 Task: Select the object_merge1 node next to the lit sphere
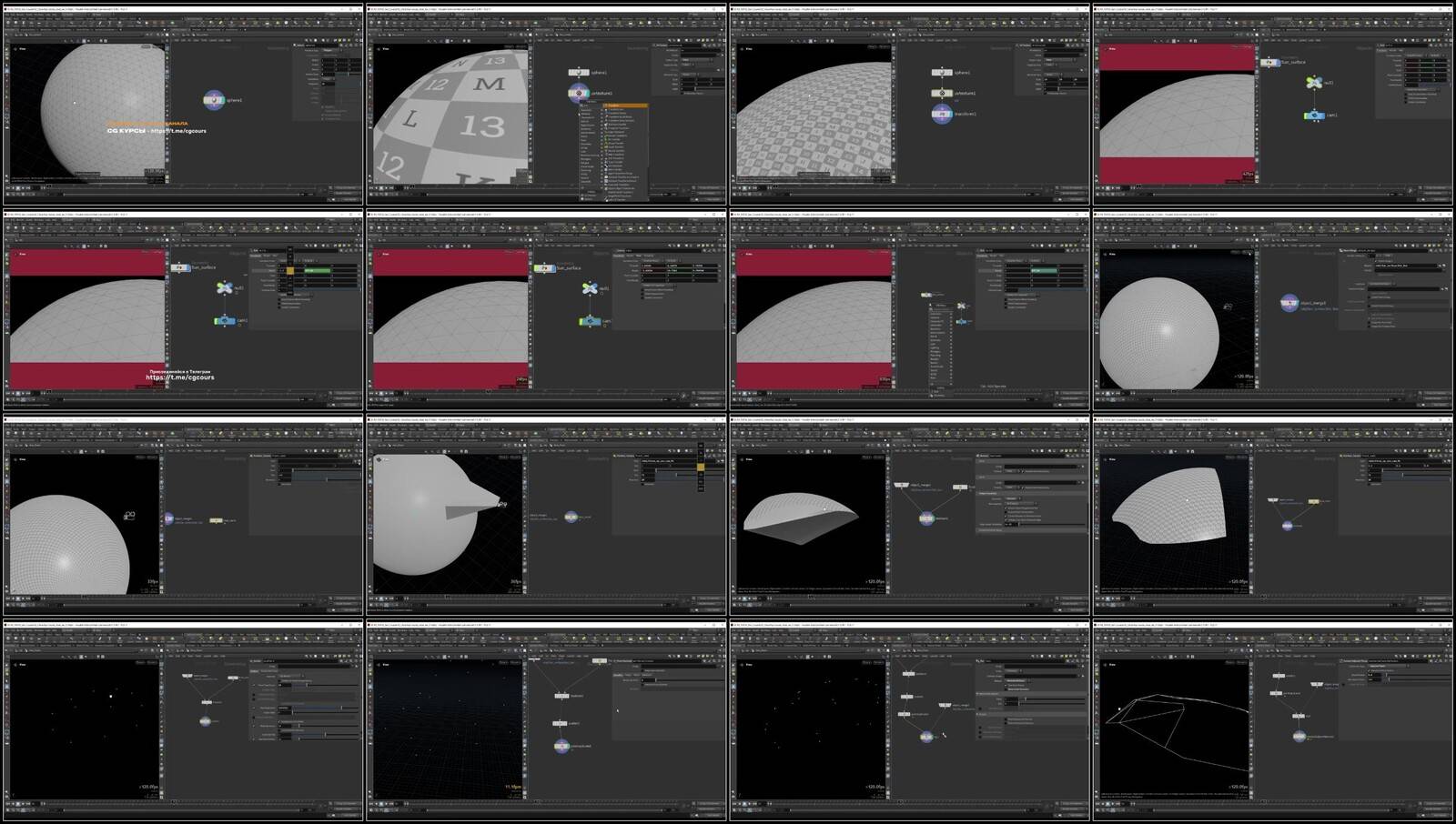[x=1289, y=303]
